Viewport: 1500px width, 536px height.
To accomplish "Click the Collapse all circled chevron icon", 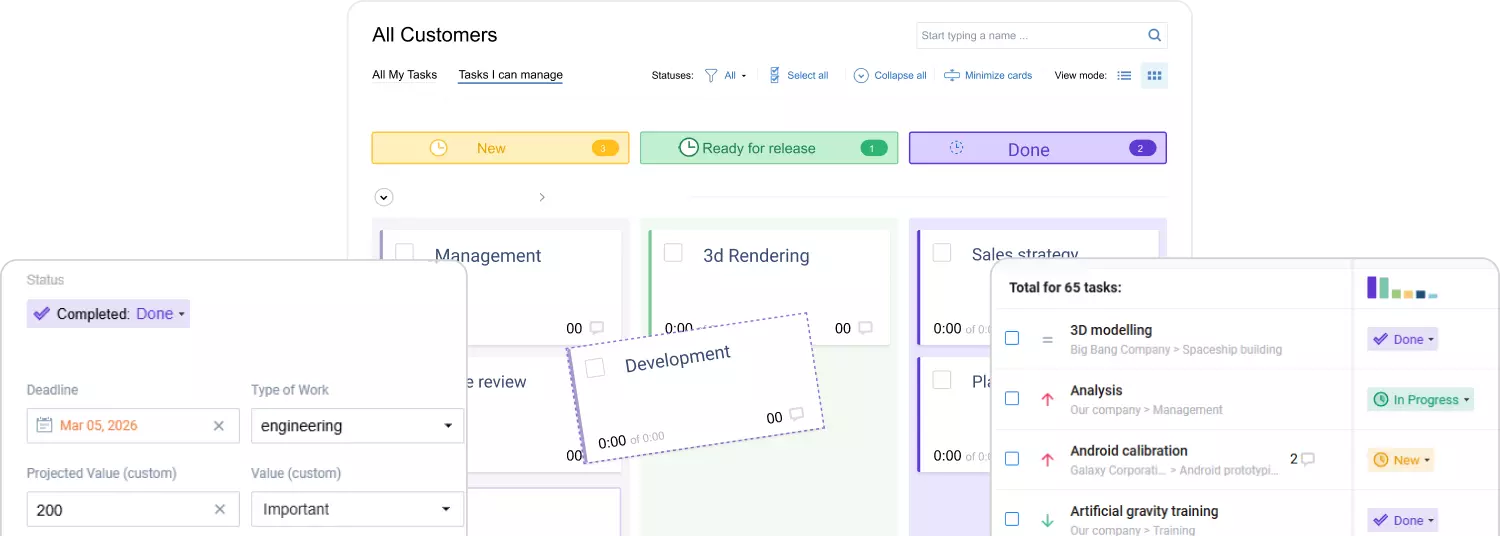I will point(861,75).
